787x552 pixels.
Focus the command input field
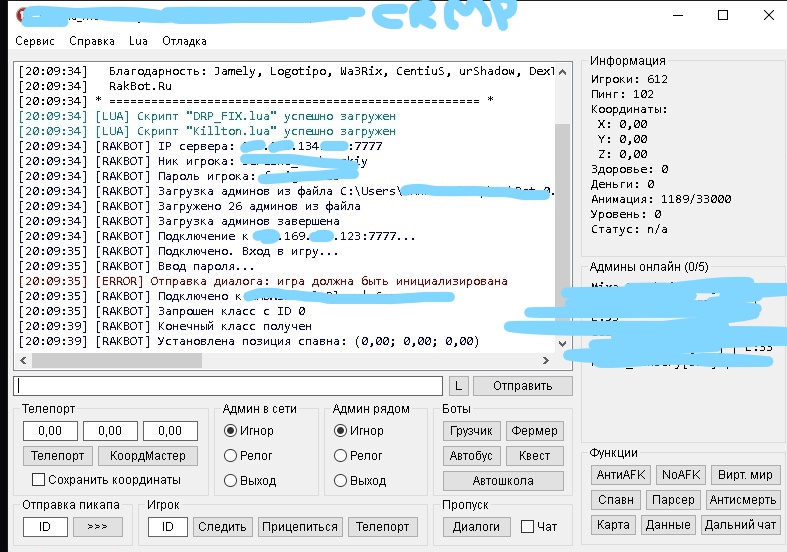228,386
